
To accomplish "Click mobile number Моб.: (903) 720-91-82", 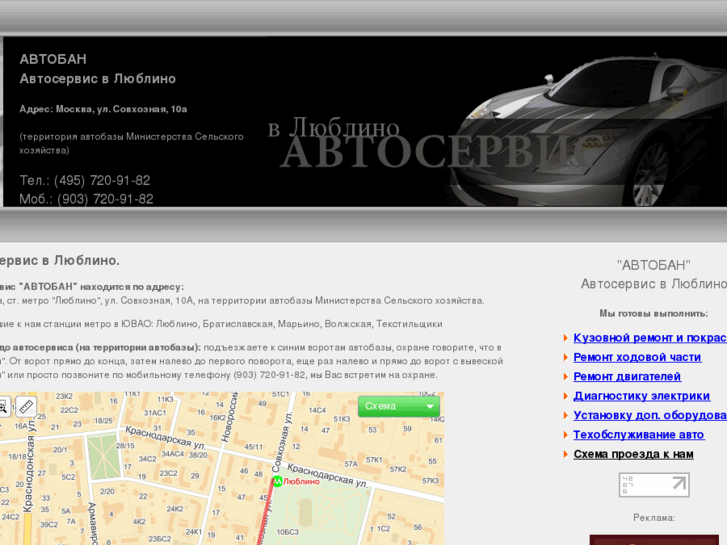I will click(x=86, y=199).
